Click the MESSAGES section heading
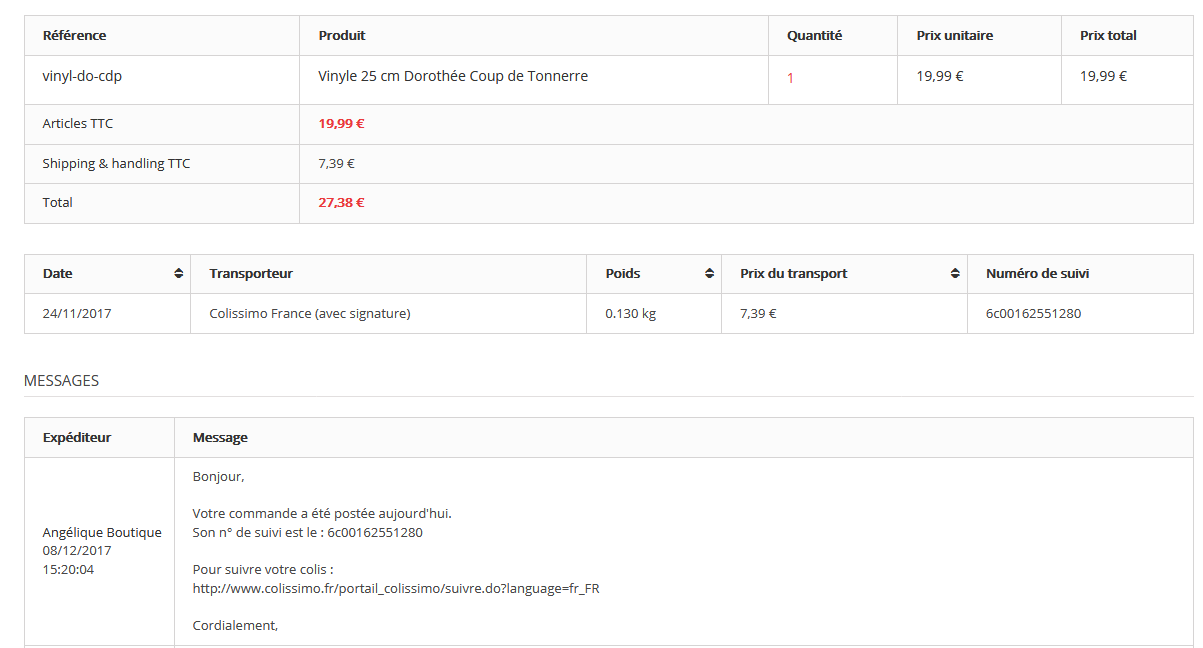This screenshot has height=648, width=1203. 61,381
